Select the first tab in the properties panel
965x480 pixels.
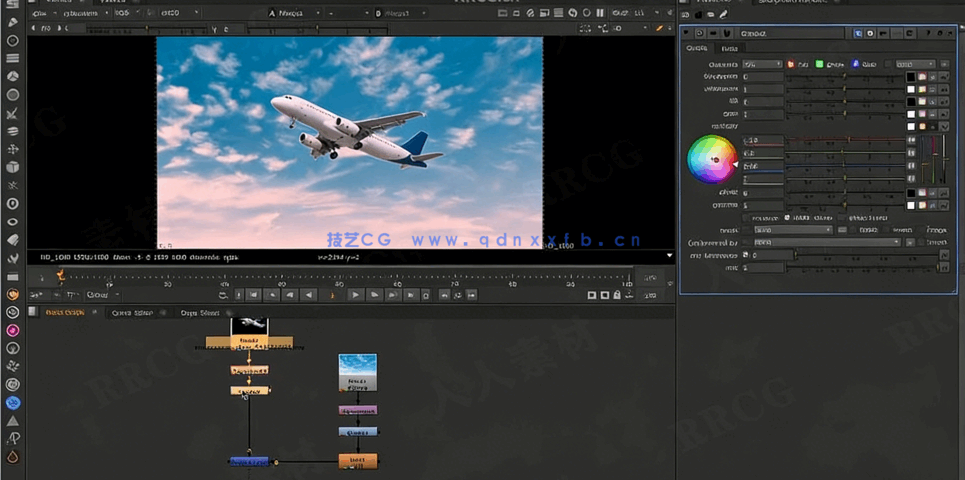pyautogui.click(x=697, y=48)
